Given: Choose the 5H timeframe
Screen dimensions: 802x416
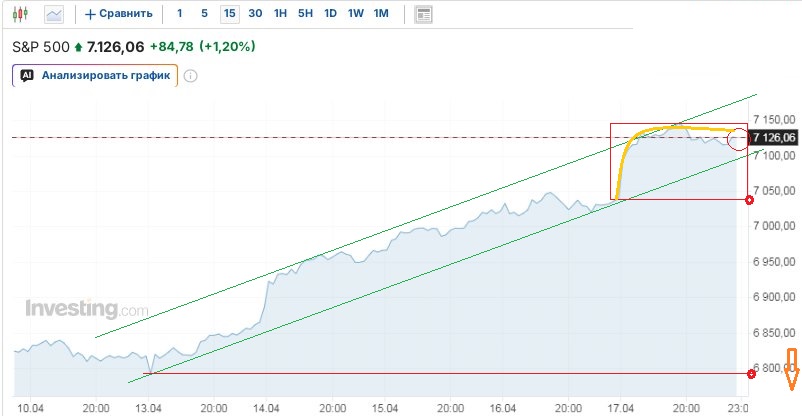Looking at the screenshot, I should [x=306, y=14].
